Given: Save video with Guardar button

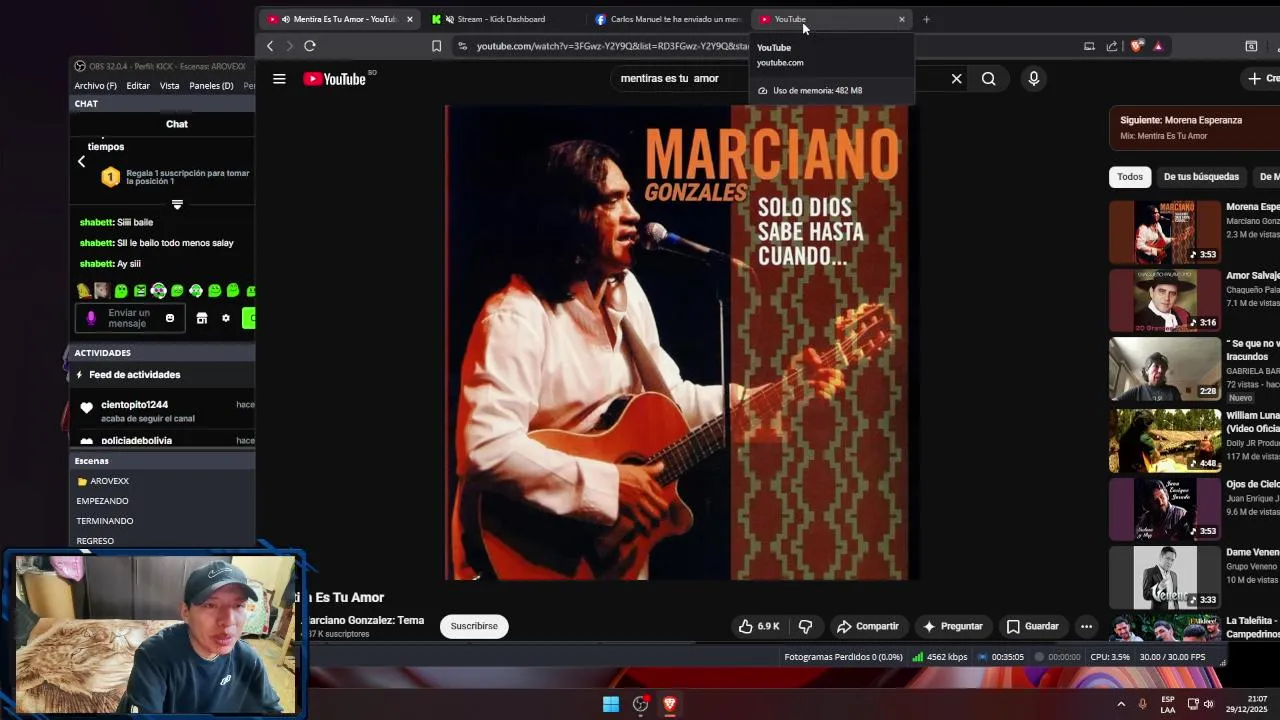Looking at the screenshot, I should tap(1032, 626).
